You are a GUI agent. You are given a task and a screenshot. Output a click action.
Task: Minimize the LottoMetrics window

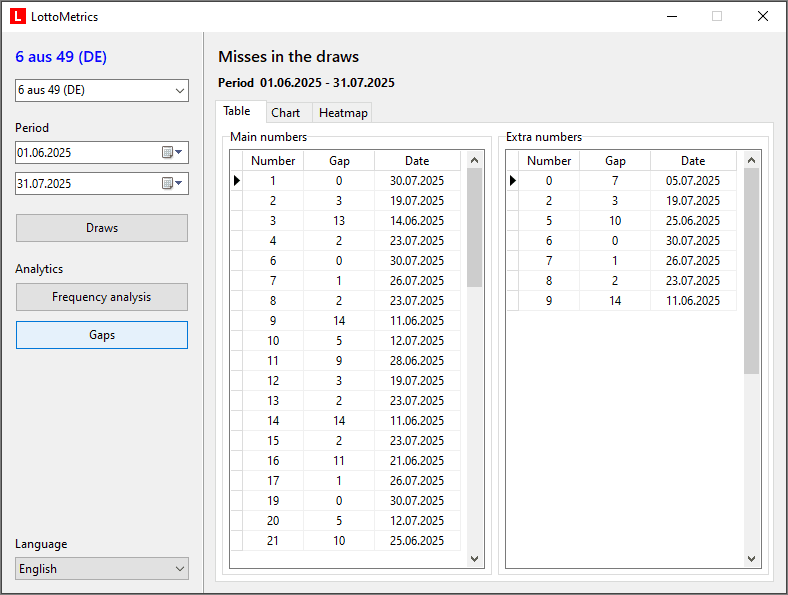(672, 16)
